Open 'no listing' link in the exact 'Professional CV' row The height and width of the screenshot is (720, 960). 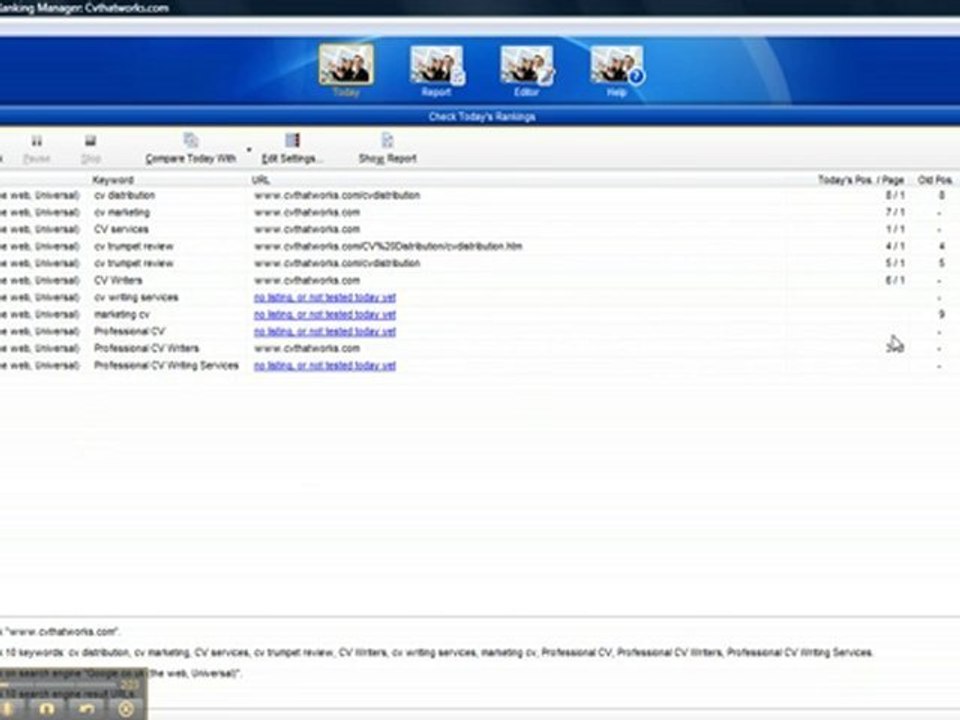pos(325,332)
